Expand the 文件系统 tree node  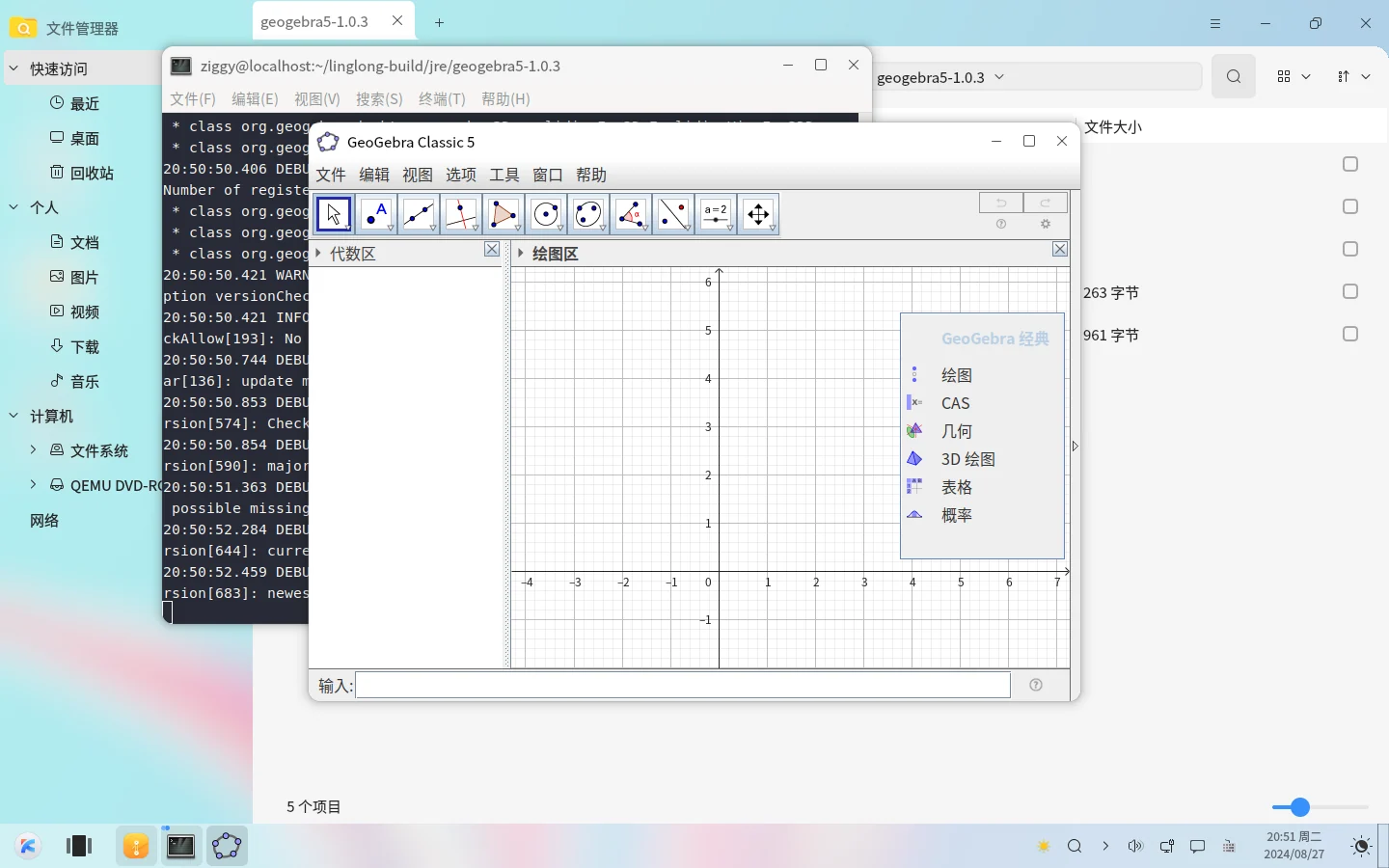(33, 450)
